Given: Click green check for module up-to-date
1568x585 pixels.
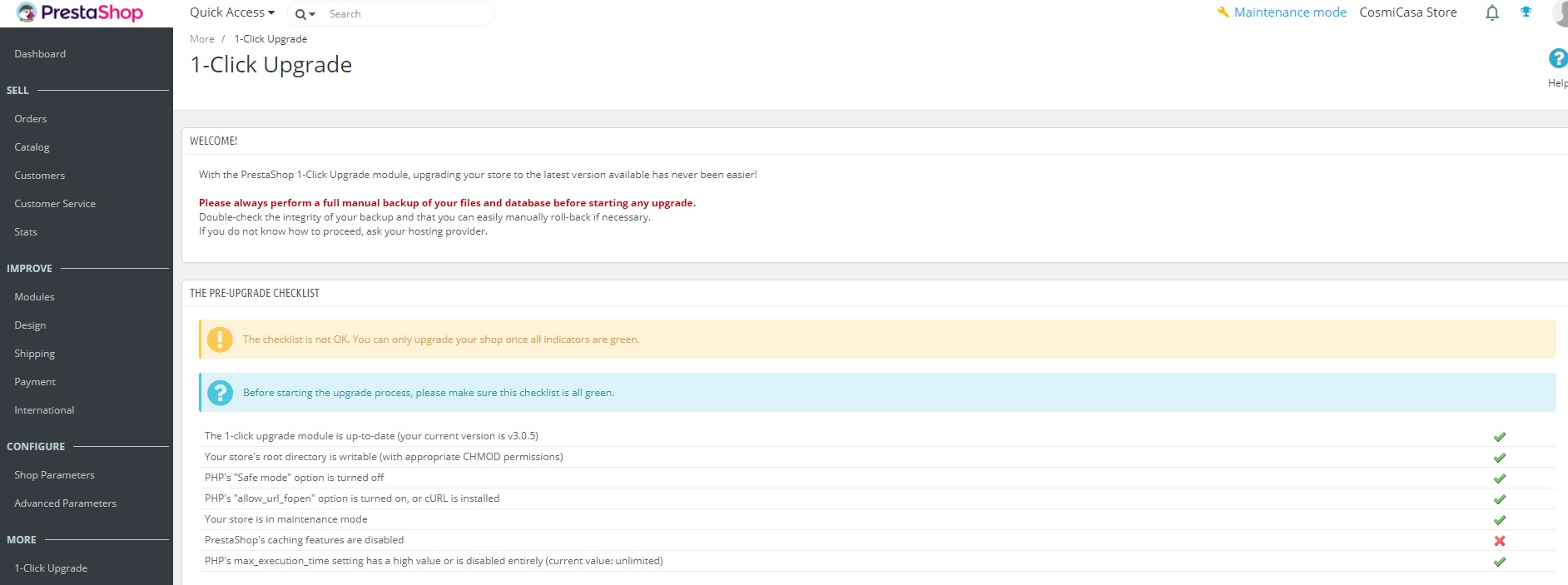Looking at the screenshot, I should click(x=1500, y=437).
